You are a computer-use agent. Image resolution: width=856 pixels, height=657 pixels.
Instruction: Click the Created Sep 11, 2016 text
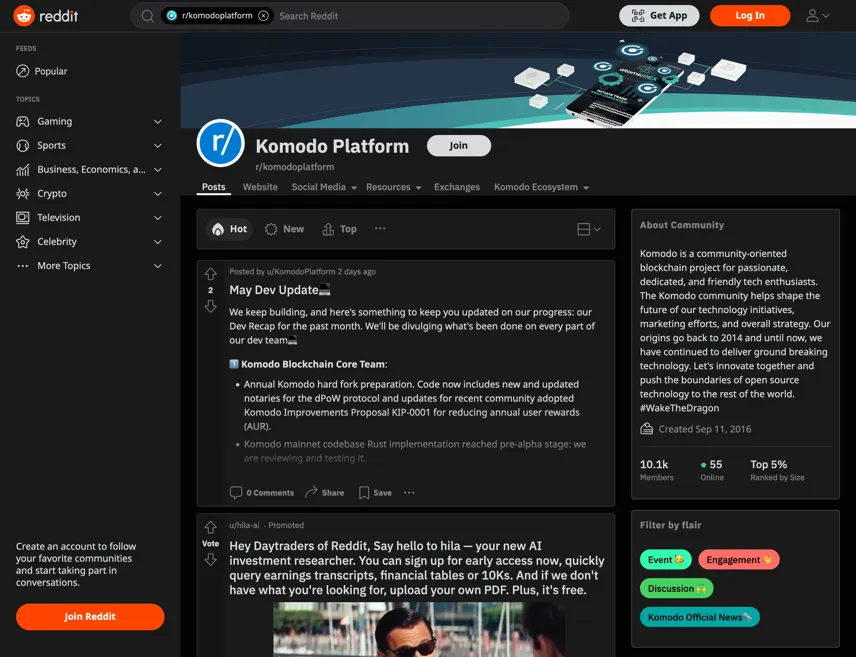[x=704, y=429]
